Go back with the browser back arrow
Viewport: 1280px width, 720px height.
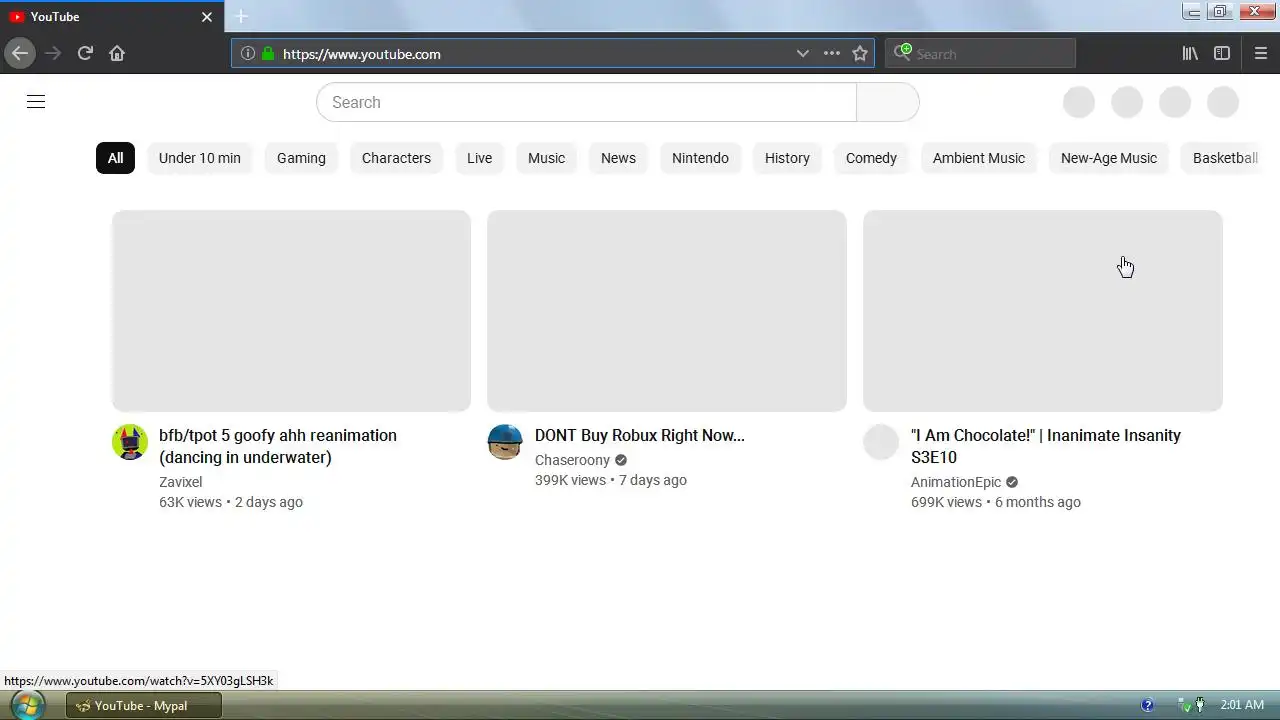pyautogui.click(x=20, y=53)
